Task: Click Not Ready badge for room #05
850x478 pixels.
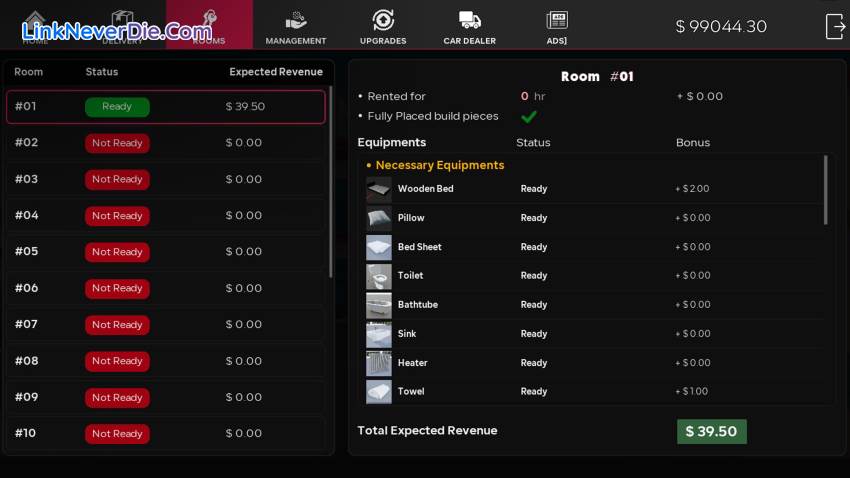Action: point(117,252)
